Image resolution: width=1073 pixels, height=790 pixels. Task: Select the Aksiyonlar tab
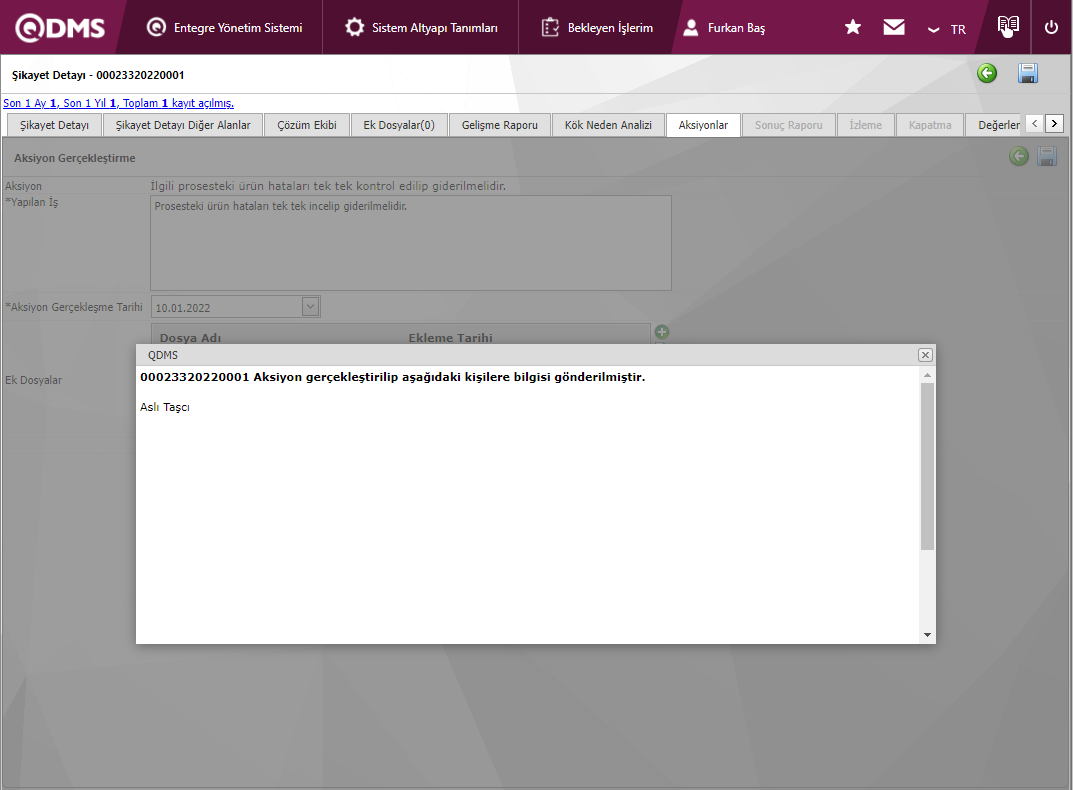pyautogui.click(x=703, y=125)
